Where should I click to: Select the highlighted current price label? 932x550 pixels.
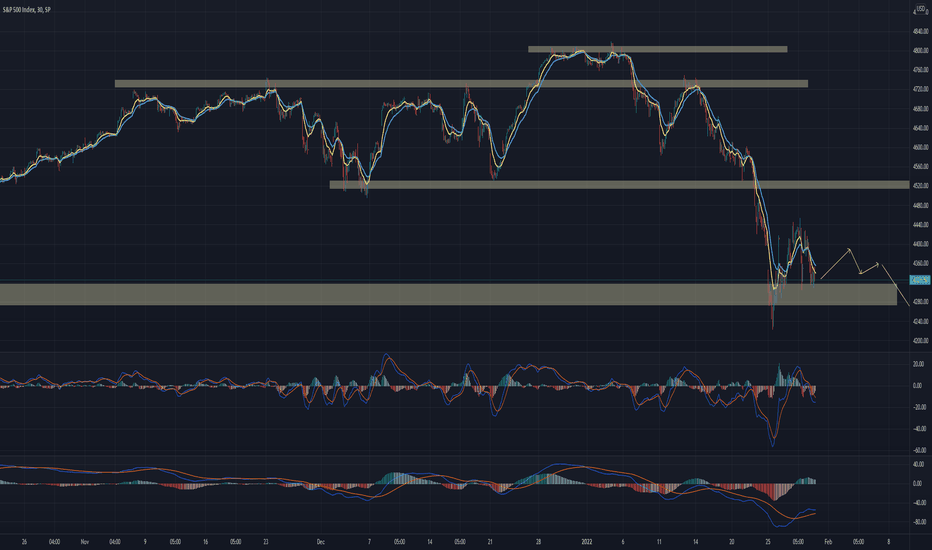(920, 280)
